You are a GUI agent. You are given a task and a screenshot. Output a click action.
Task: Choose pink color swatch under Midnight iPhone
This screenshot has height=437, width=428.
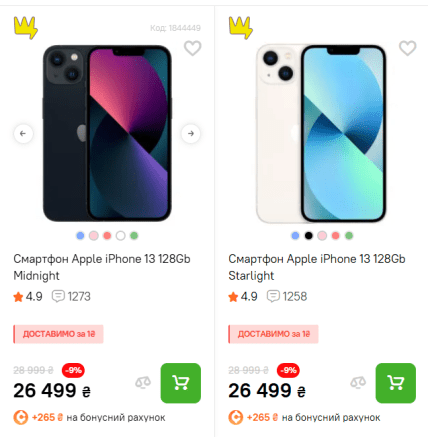(x=94, y=236)
